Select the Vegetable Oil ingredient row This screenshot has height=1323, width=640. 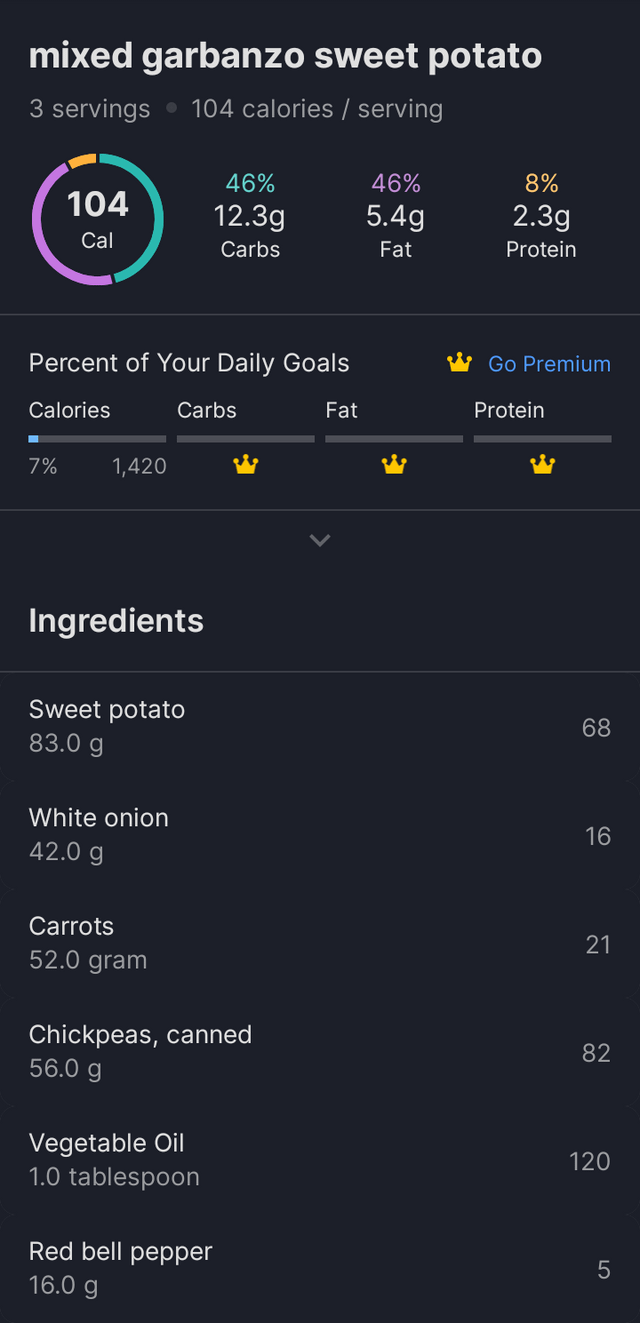tap(320, 1160)
